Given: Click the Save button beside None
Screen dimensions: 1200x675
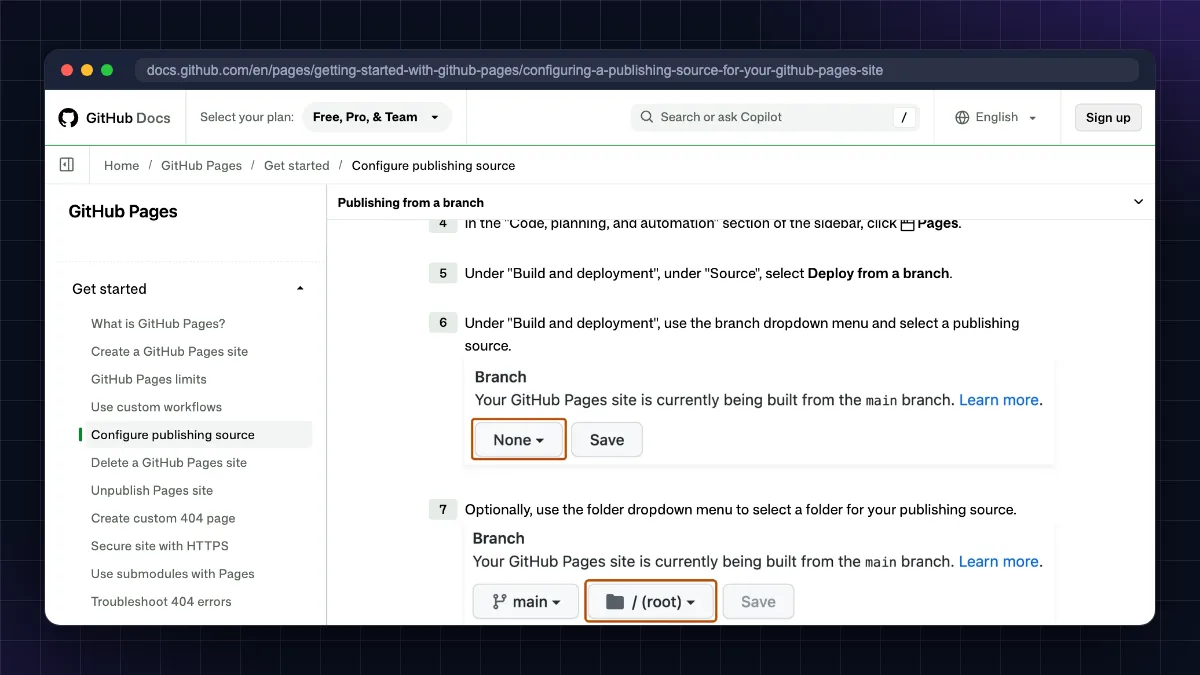Looking at the screenshot, I should tap(607, 439).
